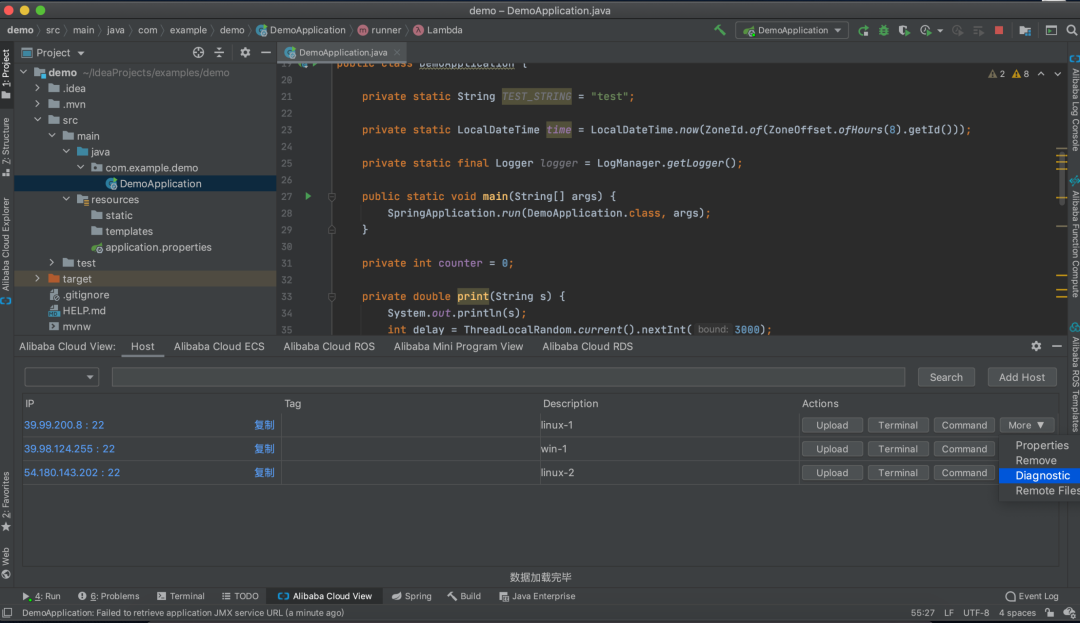This screenshot has width=1080, height=623.
Task: Click Collapse All icon in Project panel
Action: click(x=219, y=53)
